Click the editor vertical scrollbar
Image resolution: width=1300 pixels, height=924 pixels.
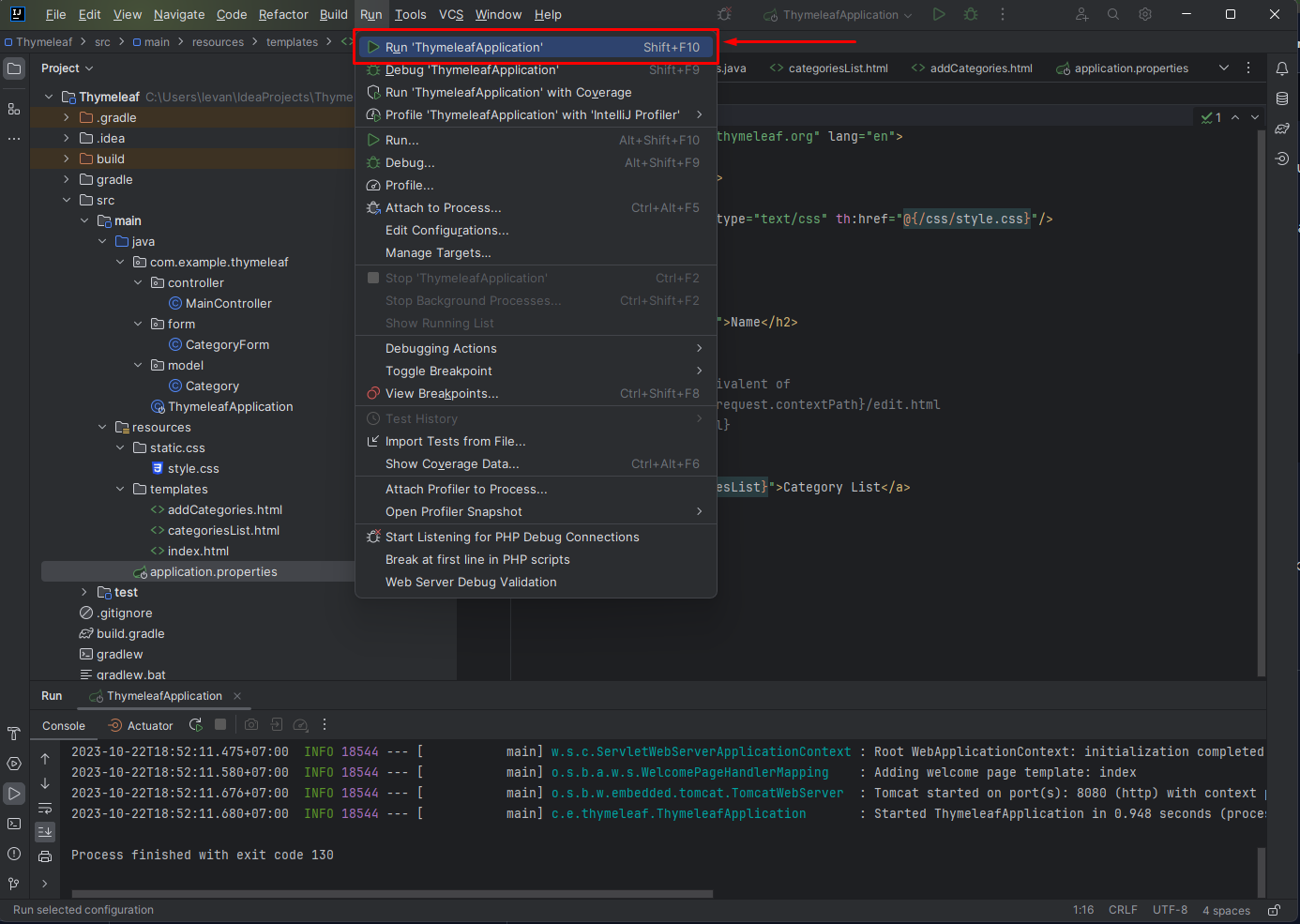1261,401
